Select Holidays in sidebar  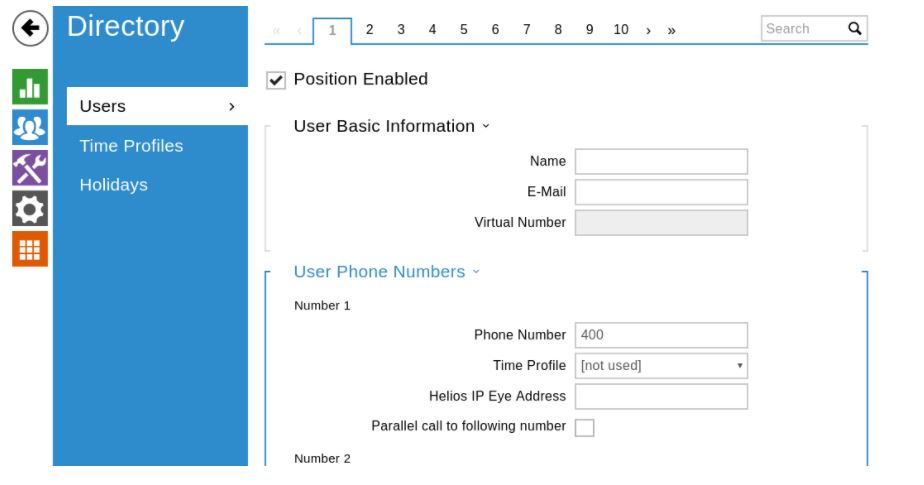(113, 185)
